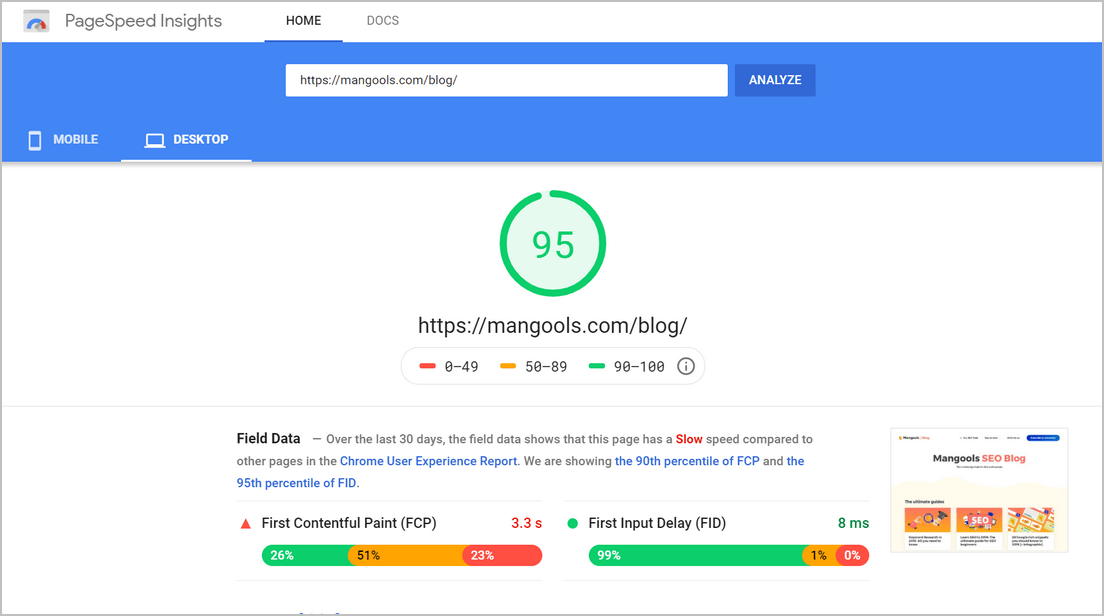Click the ANALYZE button
Image resolution: width=1104 pixels, height=616 pixels.
click(774, 80)
